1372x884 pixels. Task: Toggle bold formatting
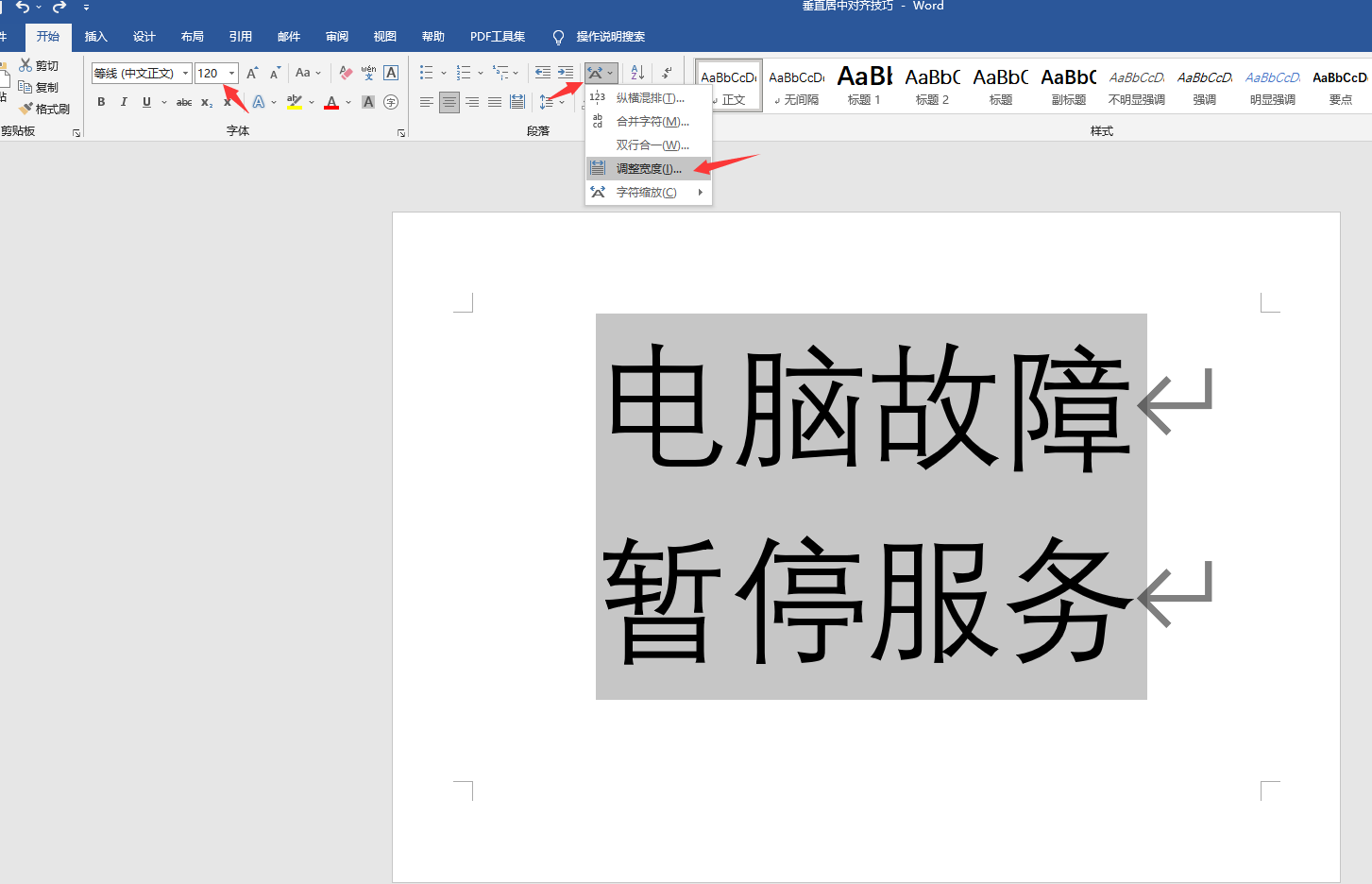(101, 102)
